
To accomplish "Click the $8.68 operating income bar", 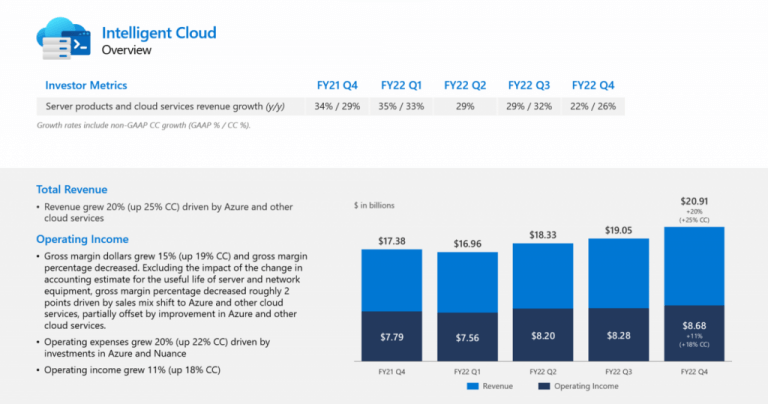I will coord(694,333).
